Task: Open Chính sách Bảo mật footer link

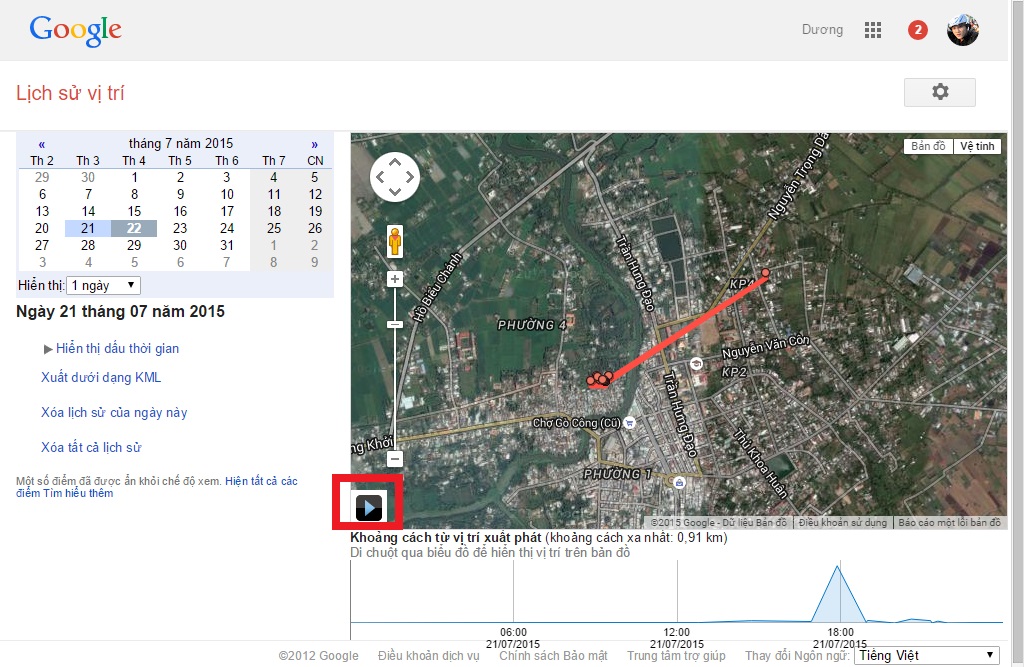Action: 553,656
